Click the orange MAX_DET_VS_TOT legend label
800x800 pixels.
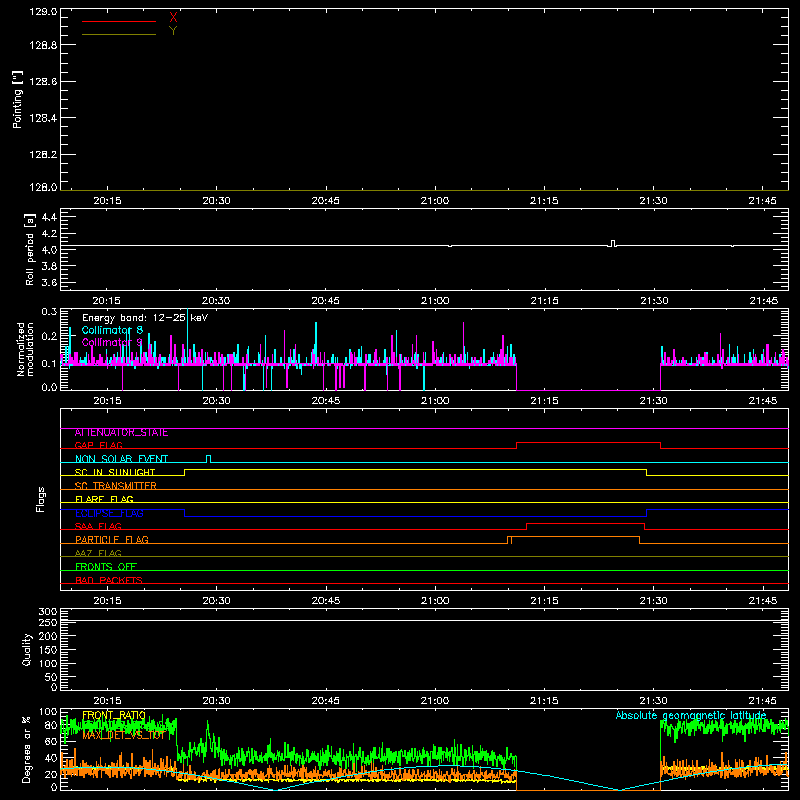124,736
